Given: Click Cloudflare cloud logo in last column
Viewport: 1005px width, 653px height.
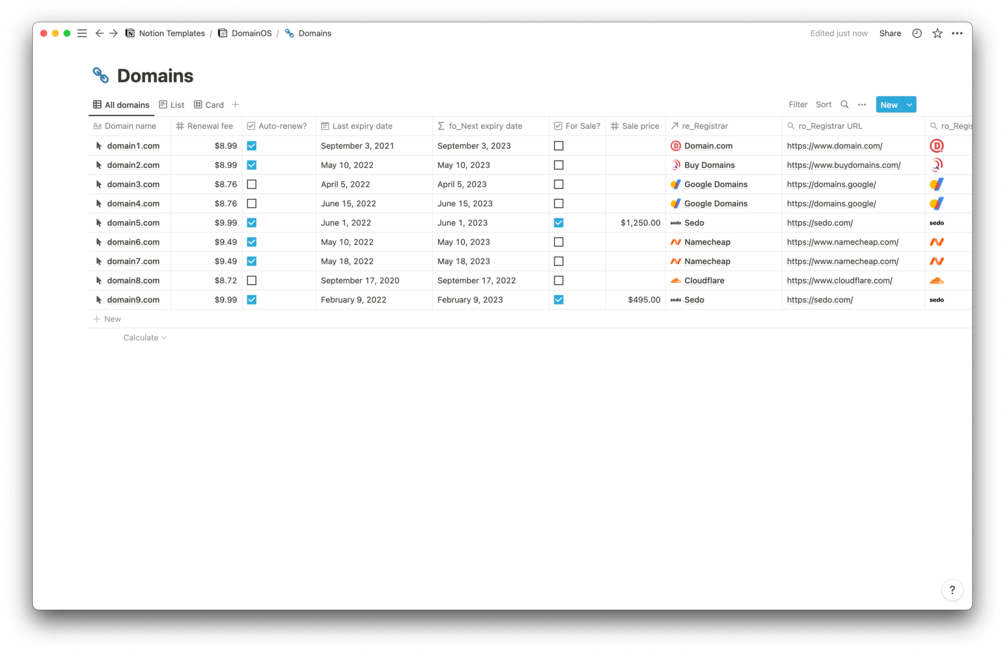Looking at the screenshot, I should click(936, 281).
